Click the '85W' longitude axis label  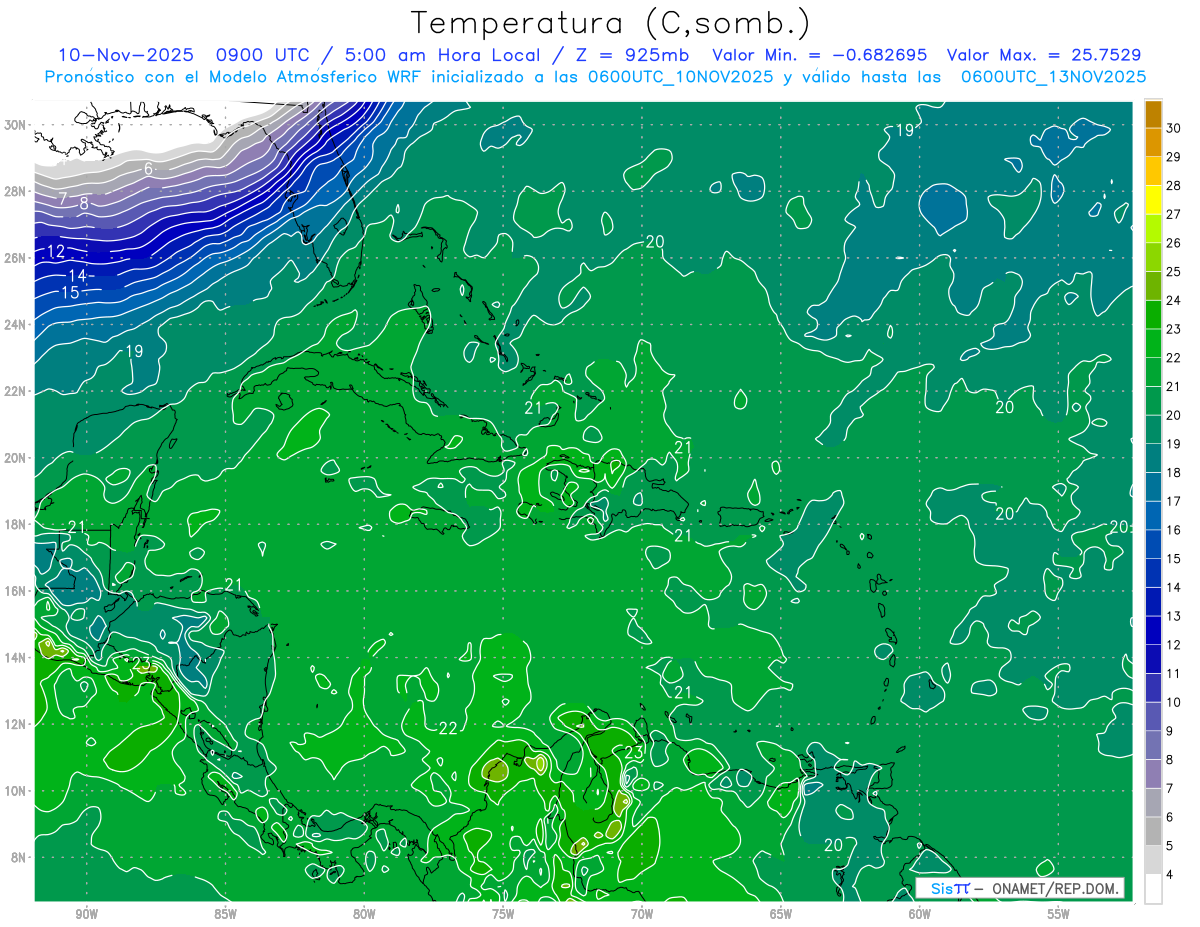[x=225, y=915]
